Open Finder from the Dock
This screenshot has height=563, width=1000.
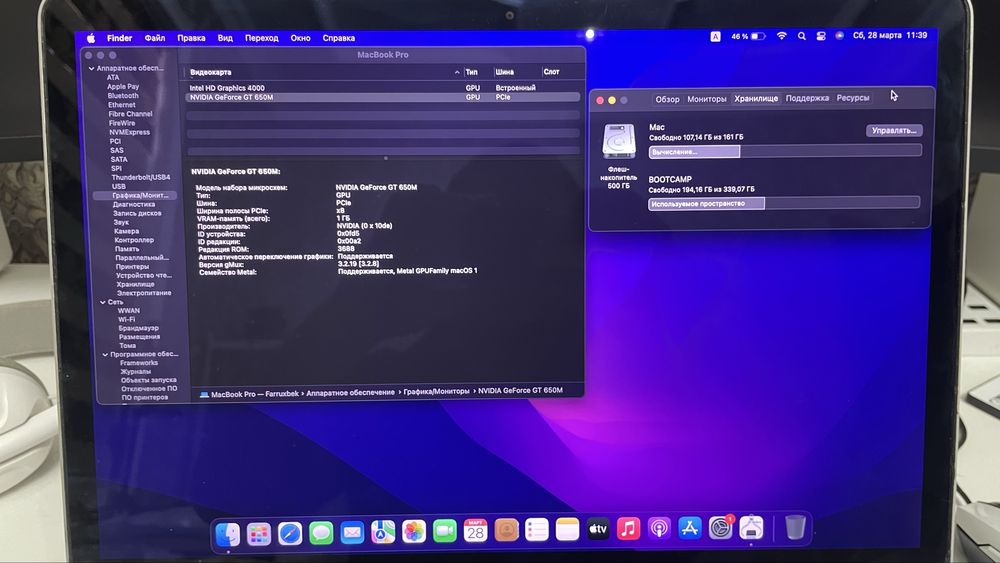tap(228, 533)
